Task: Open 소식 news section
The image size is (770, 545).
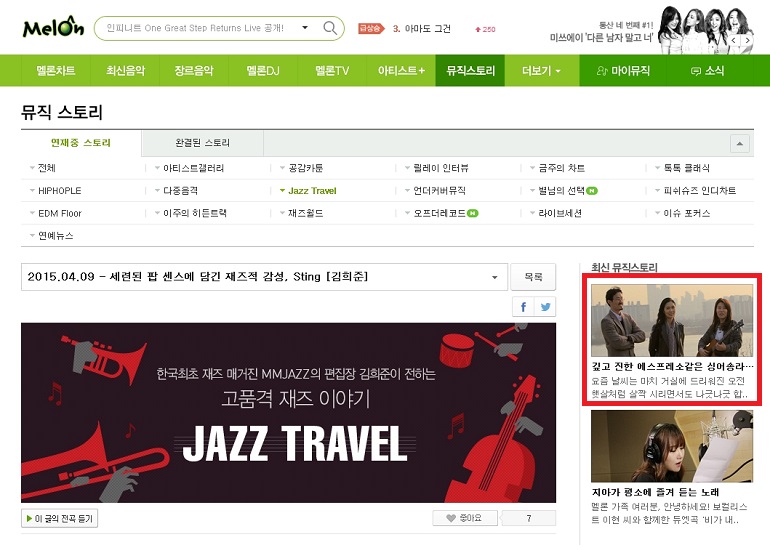Action: (708, 71)
